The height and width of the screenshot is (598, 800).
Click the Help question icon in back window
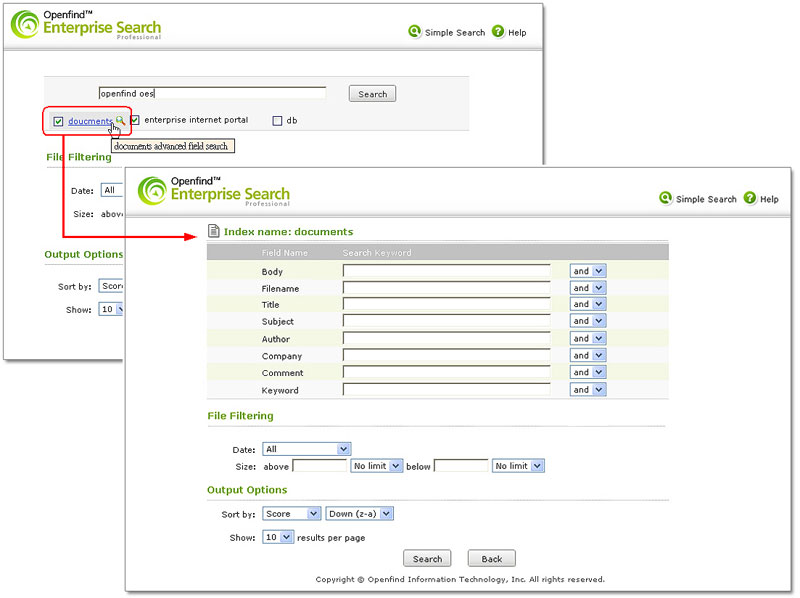[x=498, y=31]
